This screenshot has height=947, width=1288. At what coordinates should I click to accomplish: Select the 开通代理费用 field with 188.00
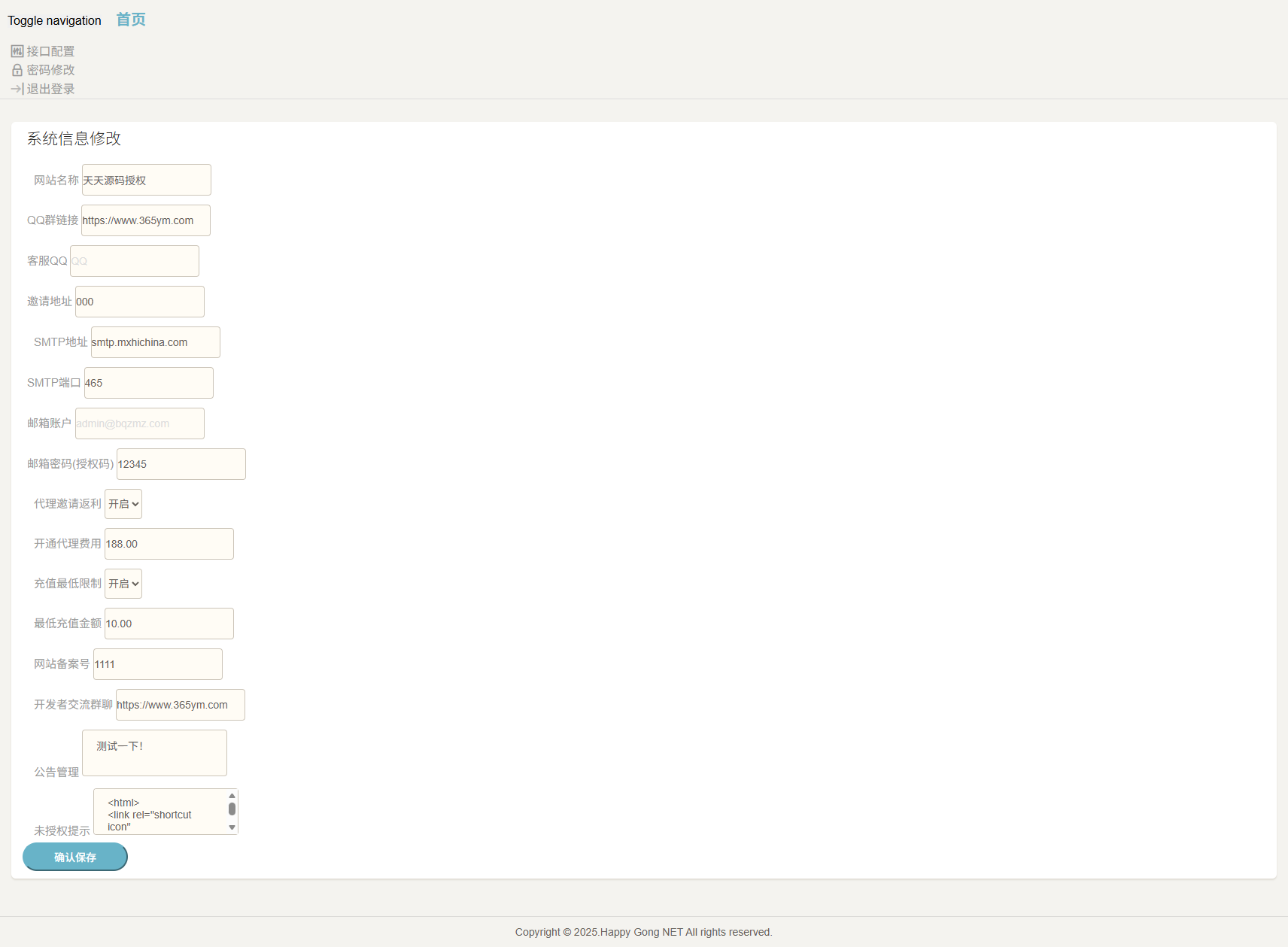point(169,544)
